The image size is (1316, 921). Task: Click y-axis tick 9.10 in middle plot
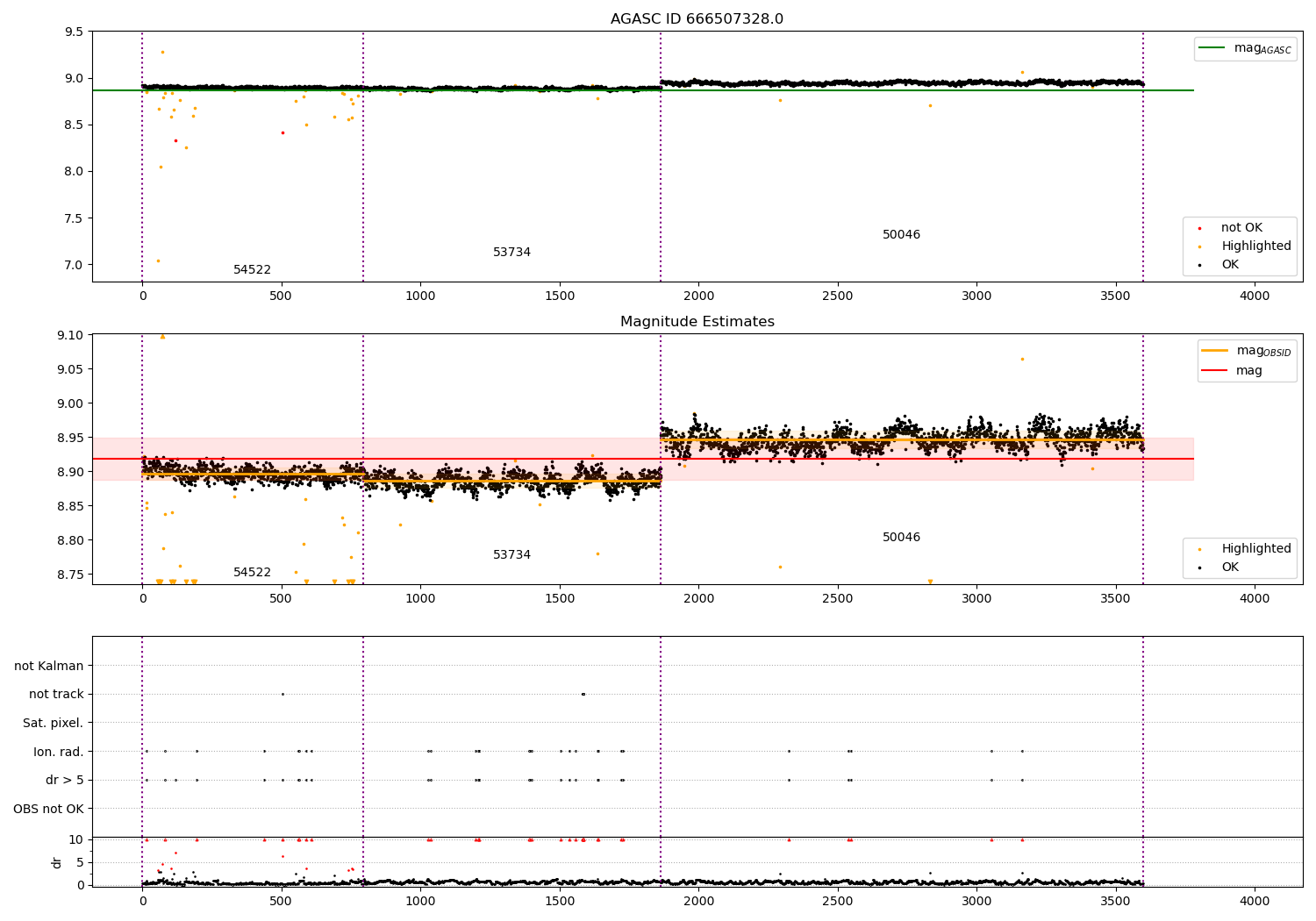click(x=71, y=336)
